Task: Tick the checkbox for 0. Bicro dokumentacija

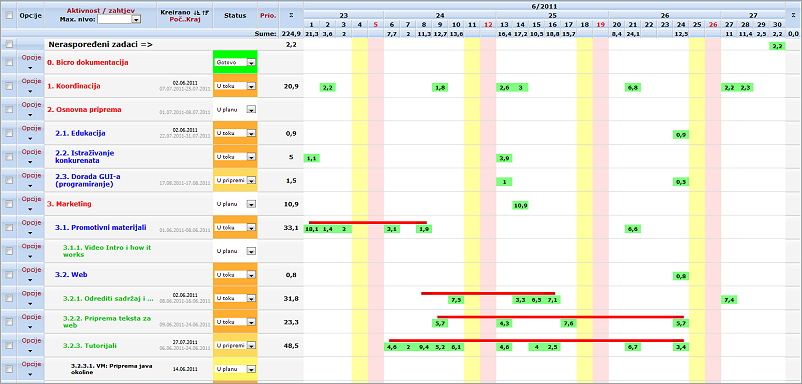Action: click(8, 62)
